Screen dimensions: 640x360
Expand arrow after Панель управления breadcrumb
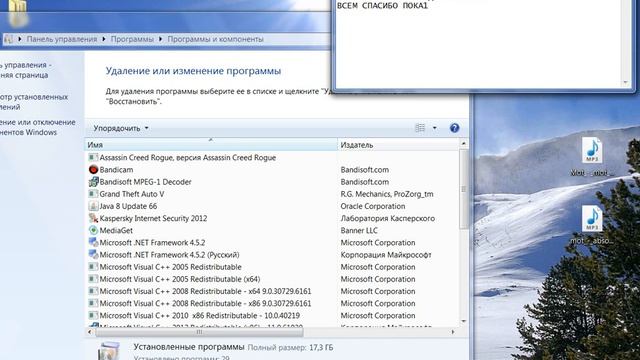[x=104, y=39]
